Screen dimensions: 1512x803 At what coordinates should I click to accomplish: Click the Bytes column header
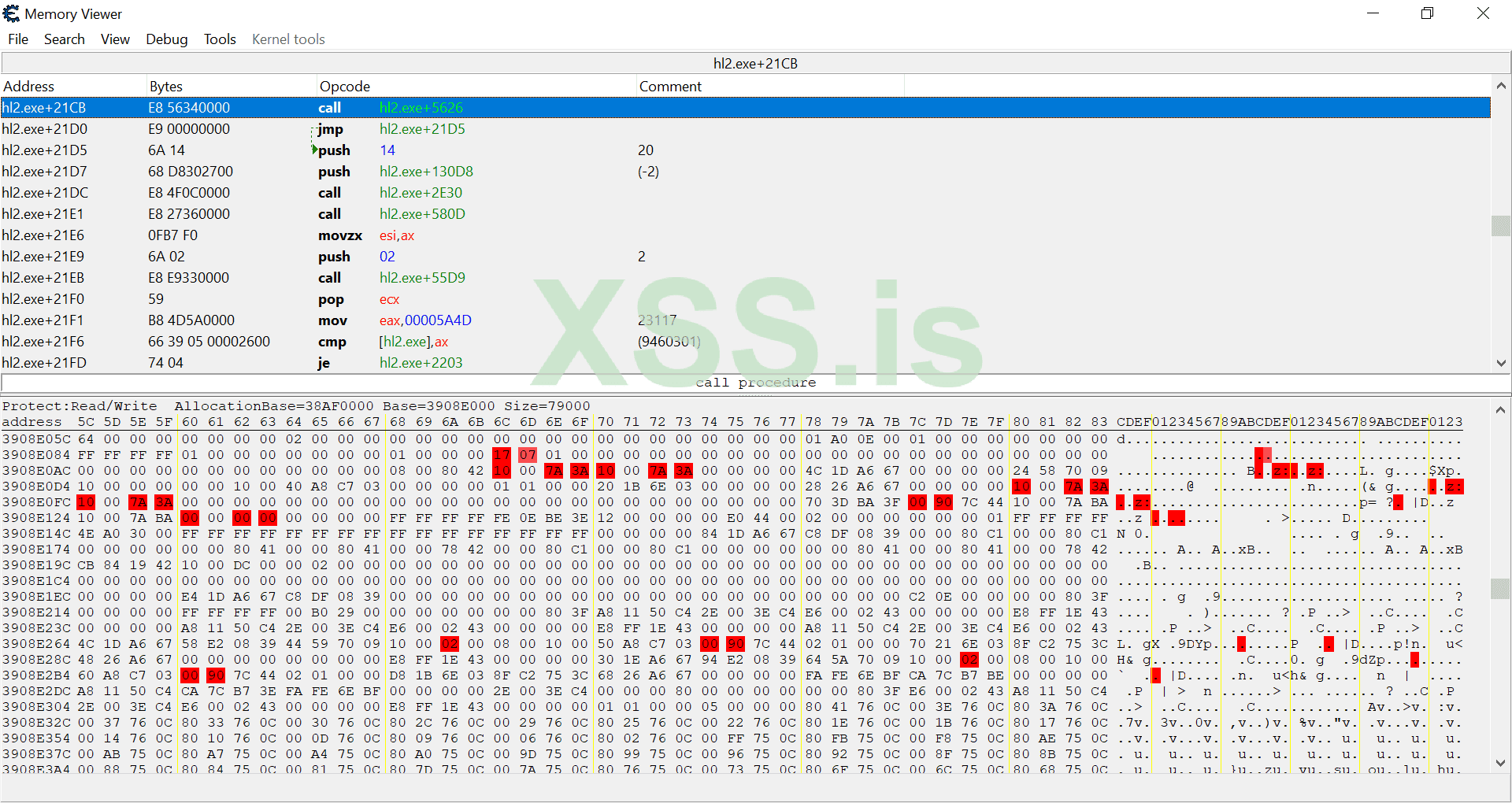pyautogui.click(x=232, y=86)
